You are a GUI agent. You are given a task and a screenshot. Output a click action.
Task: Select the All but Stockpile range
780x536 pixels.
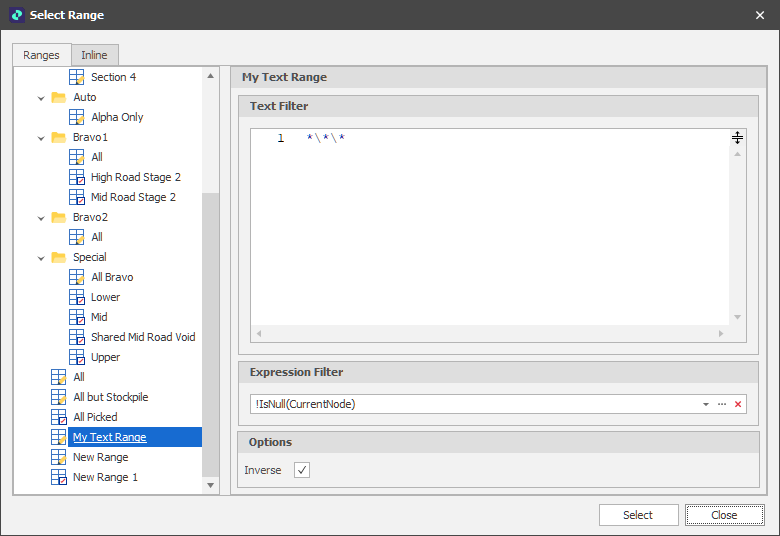110,397
